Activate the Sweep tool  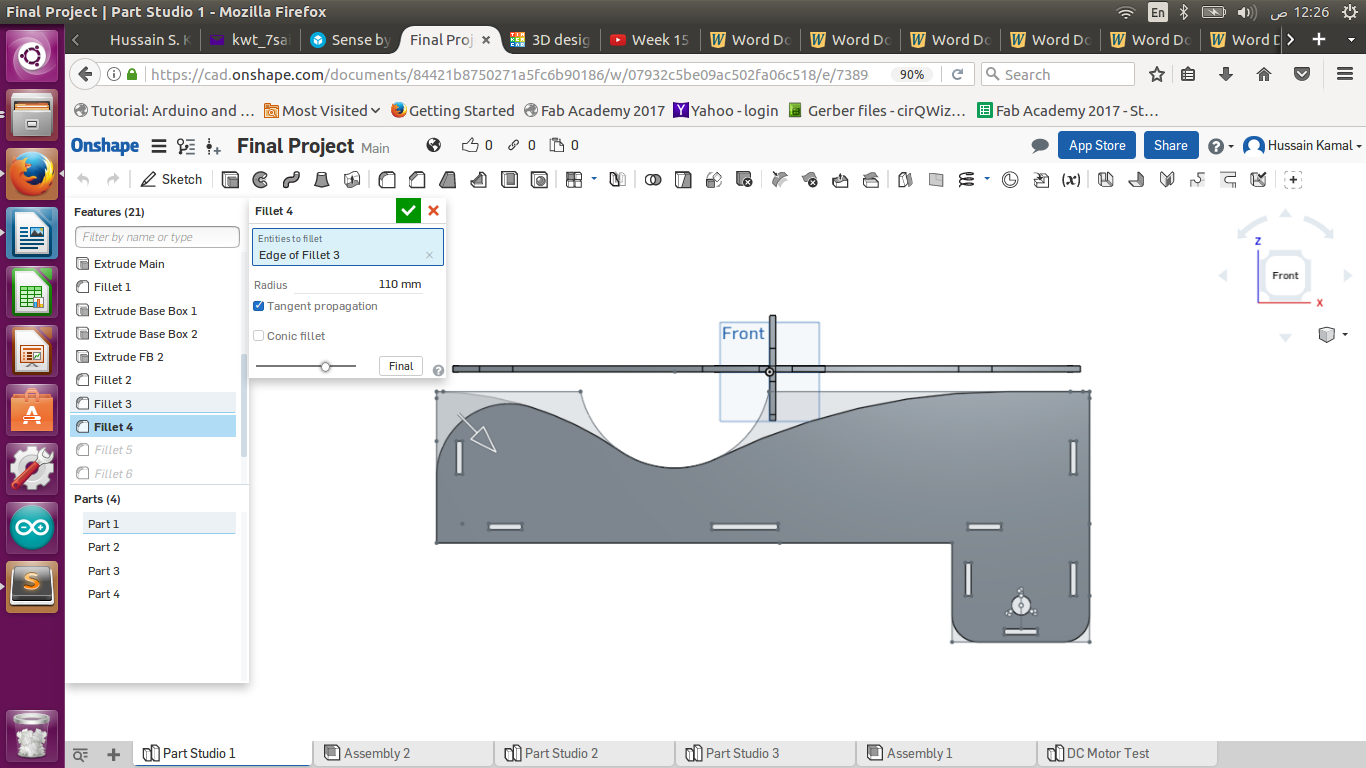coord(291,180)
